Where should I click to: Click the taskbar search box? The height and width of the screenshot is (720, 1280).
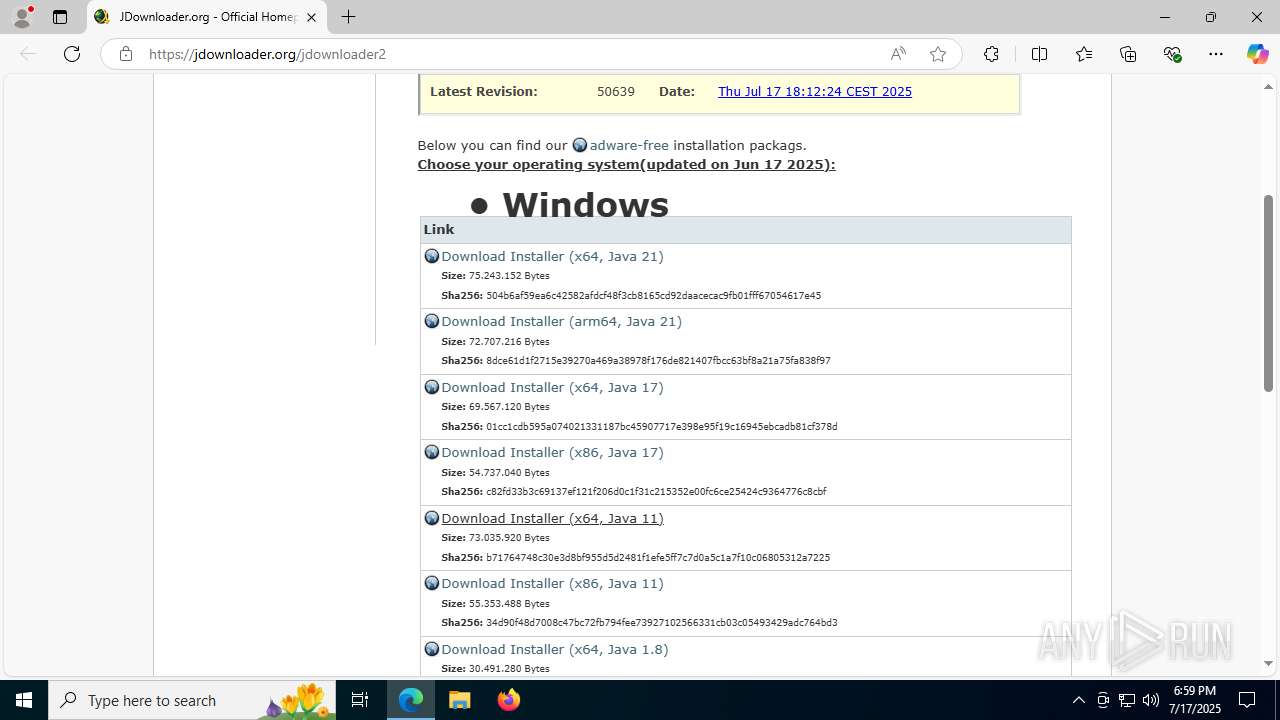coord(192,700)
